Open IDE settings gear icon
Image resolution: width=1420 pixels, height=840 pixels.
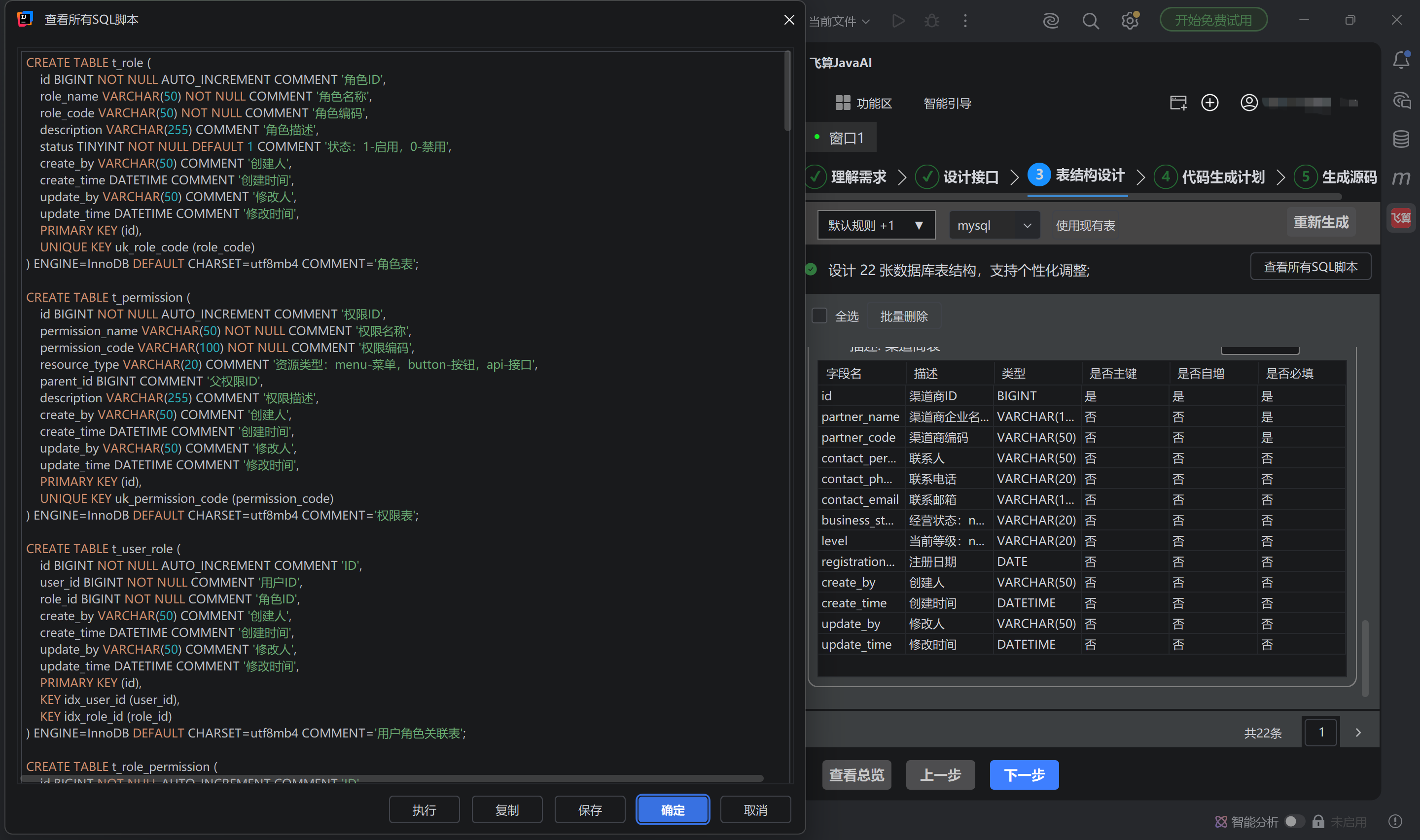(1130, 21)
